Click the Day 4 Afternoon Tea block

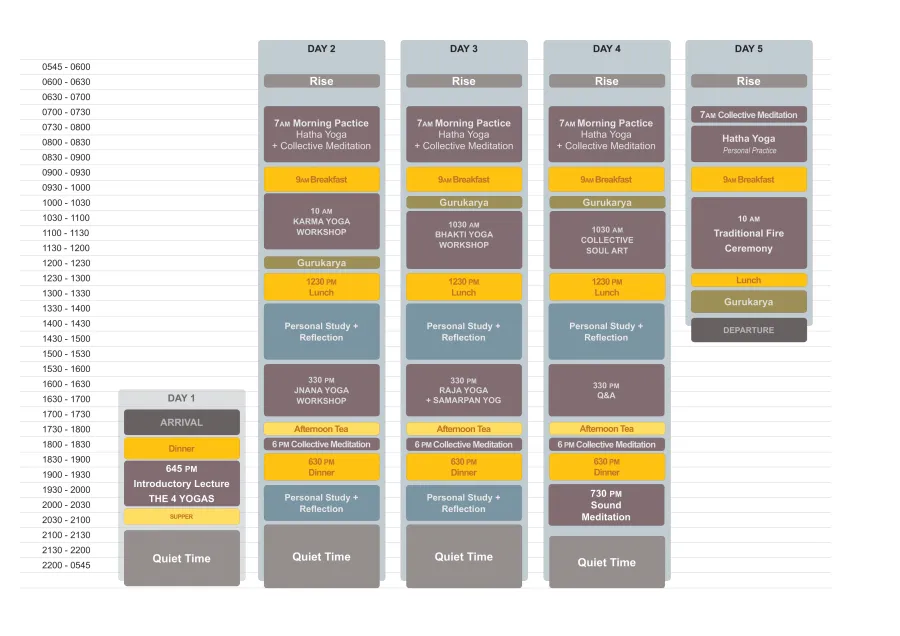point(607,429)
